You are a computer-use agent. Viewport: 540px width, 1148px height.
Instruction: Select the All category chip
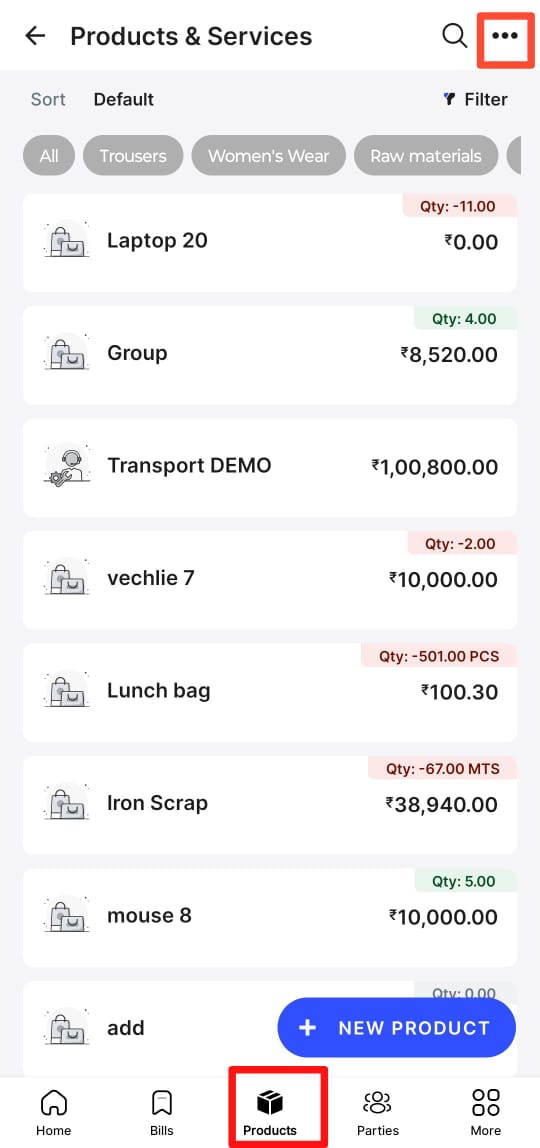[49, 156]
